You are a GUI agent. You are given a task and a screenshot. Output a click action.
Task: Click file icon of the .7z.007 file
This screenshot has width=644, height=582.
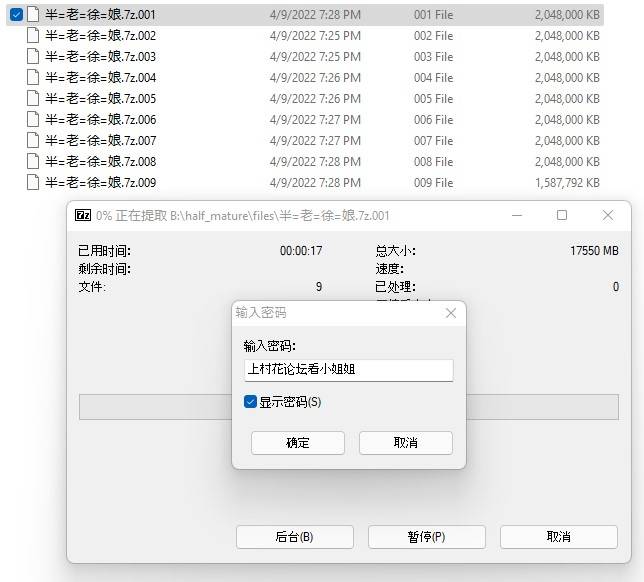pyautogui.click(x=33, y=141)
